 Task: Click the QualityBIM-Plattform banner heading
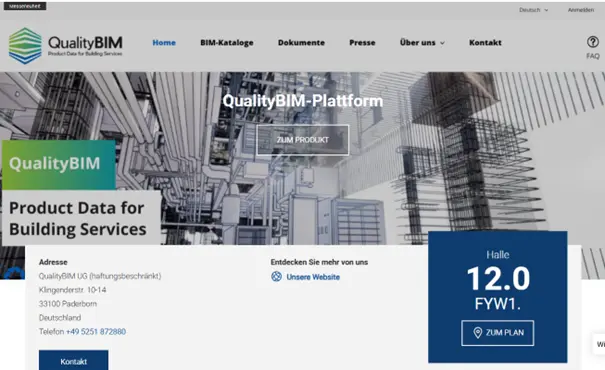[x=303, y=101]
